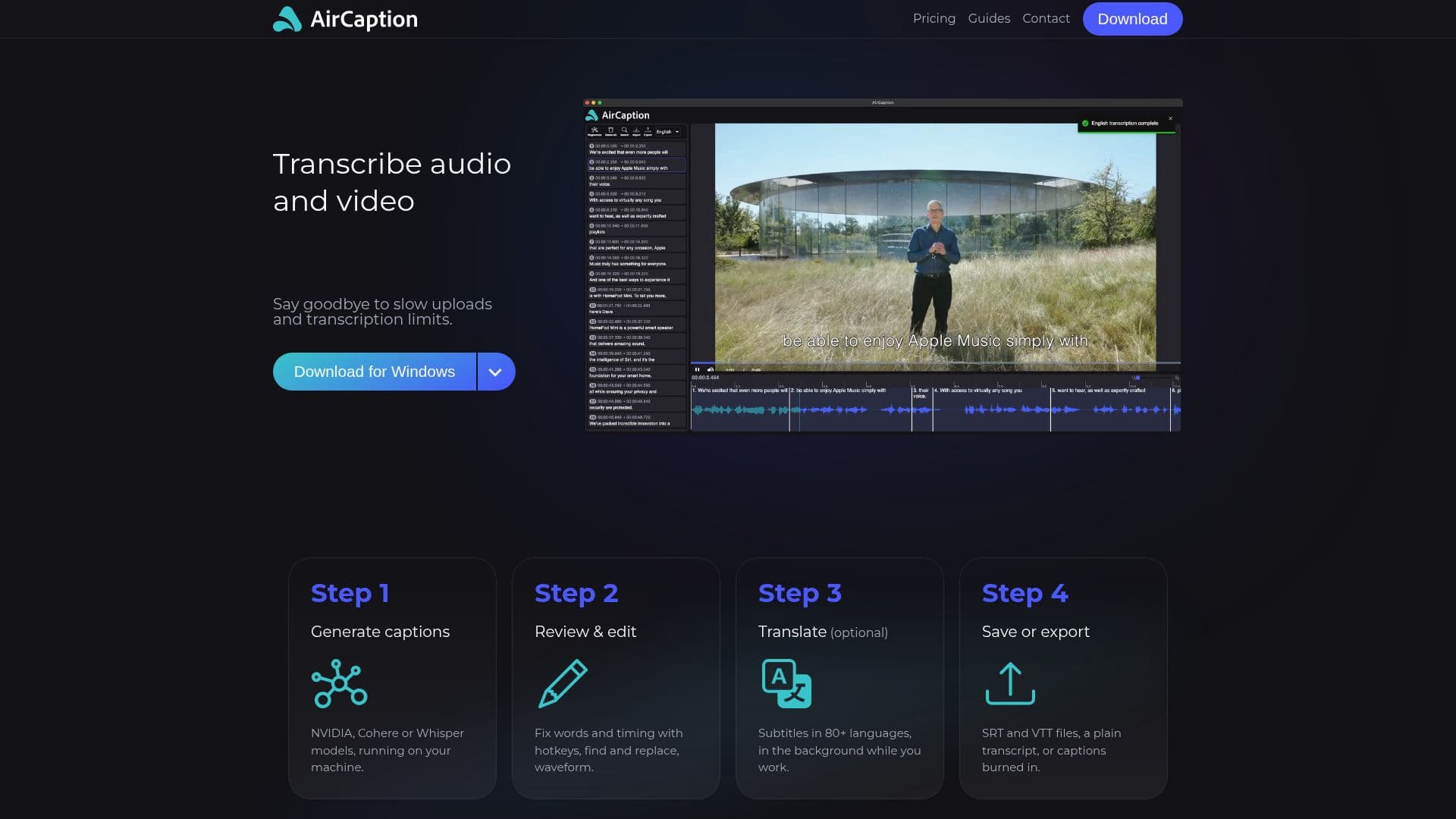This screenshot has width=1456, height=819.
Task: Select caption row "be able to enjoy Apple Music simply with"
Action: click(637, 165)
